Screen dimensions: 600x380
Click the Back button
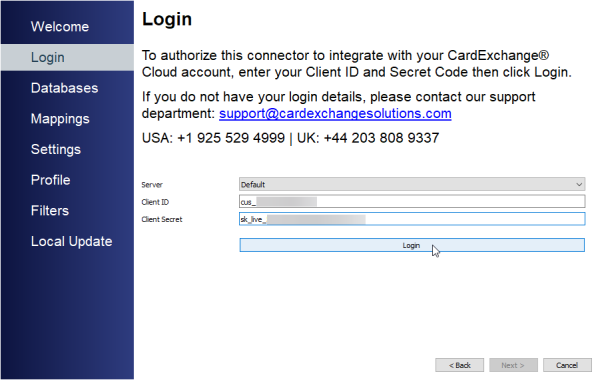point(459,365)
